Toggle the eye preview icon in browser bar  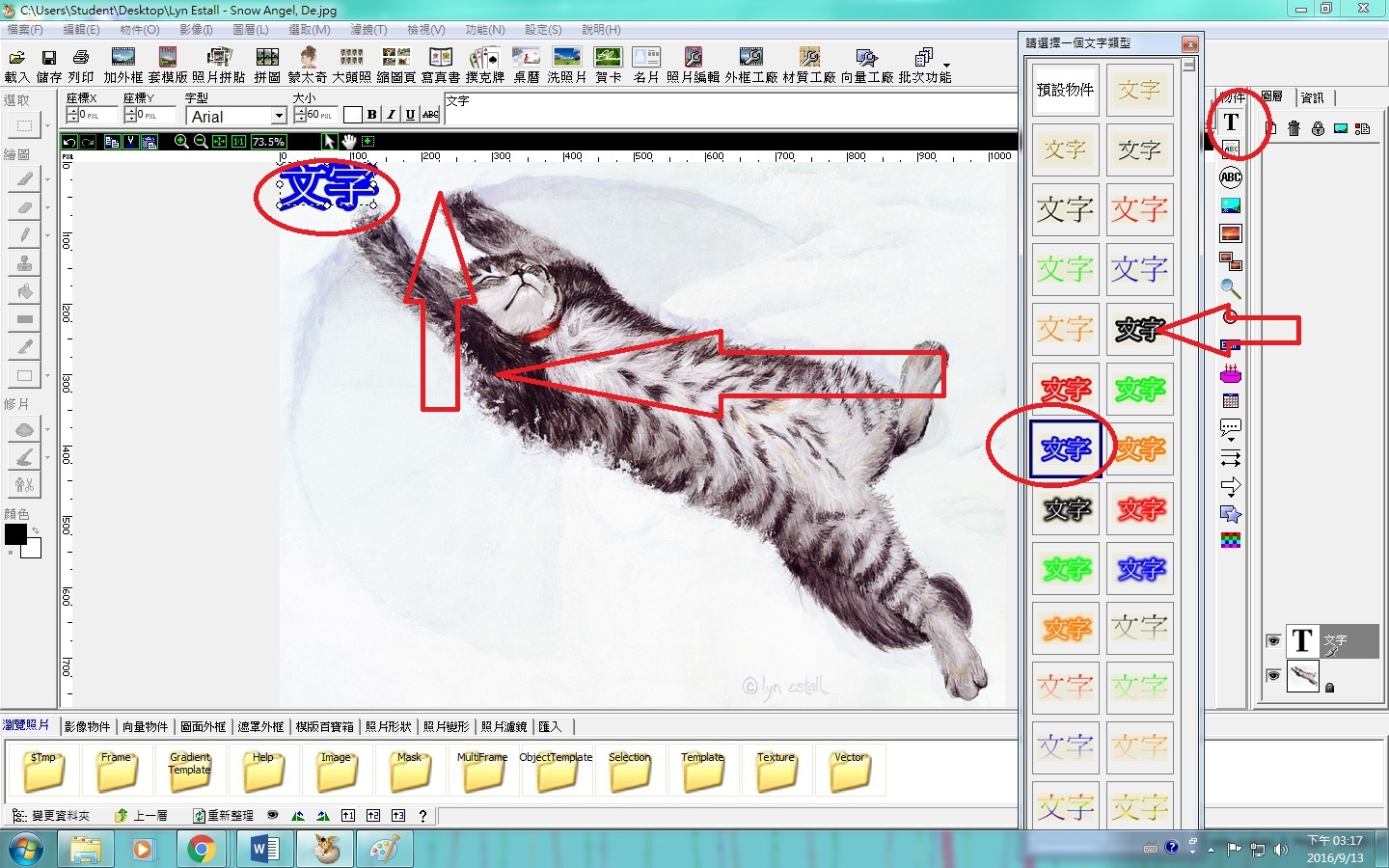pyautogui.click(x=273, y=815)
